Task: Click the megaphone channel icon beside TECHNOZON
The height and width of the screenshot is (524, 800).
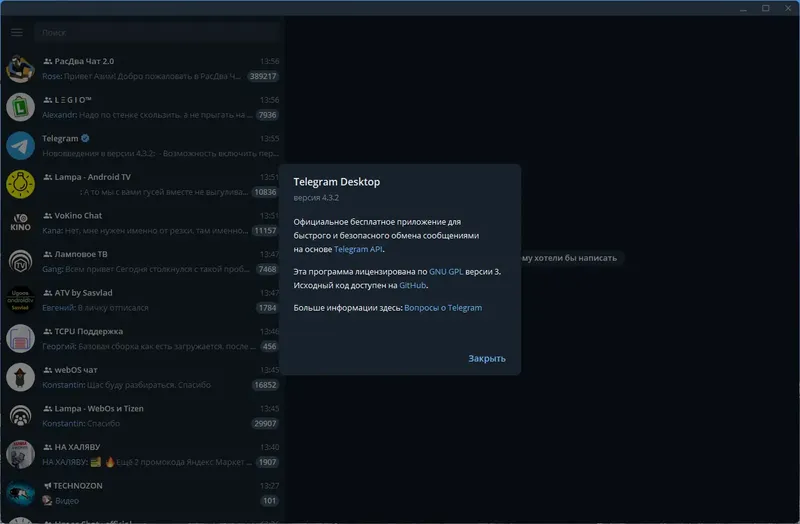Action: (x=47, y=486)
